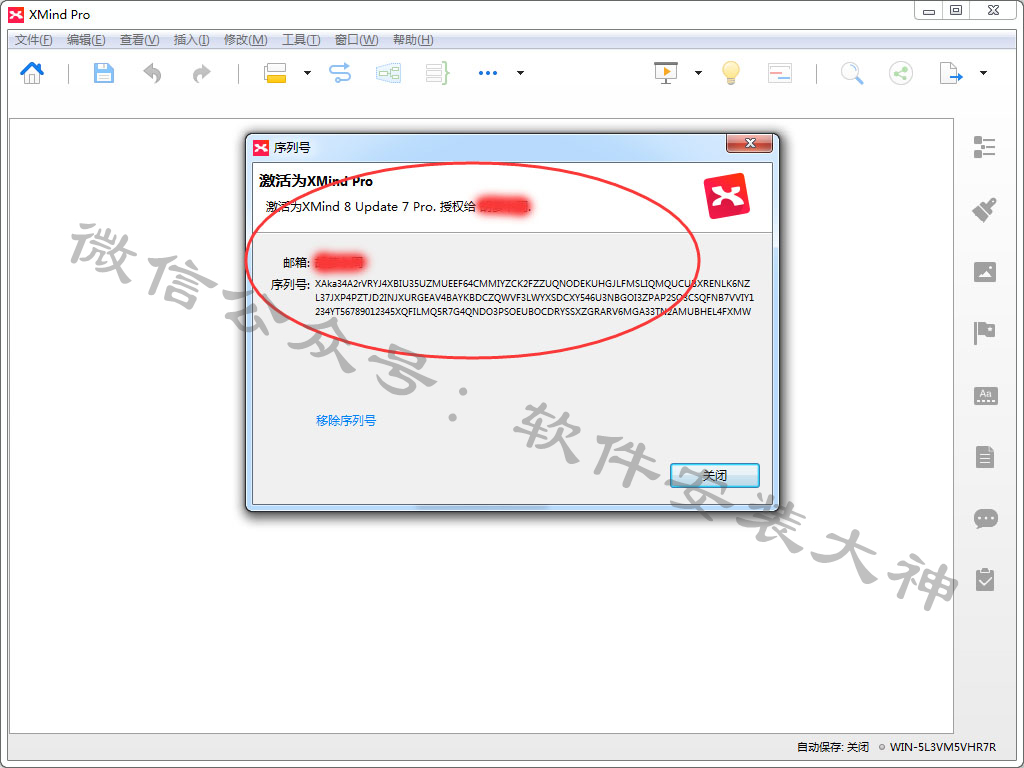
Task: Click the export icon
Action: (950, 73)
